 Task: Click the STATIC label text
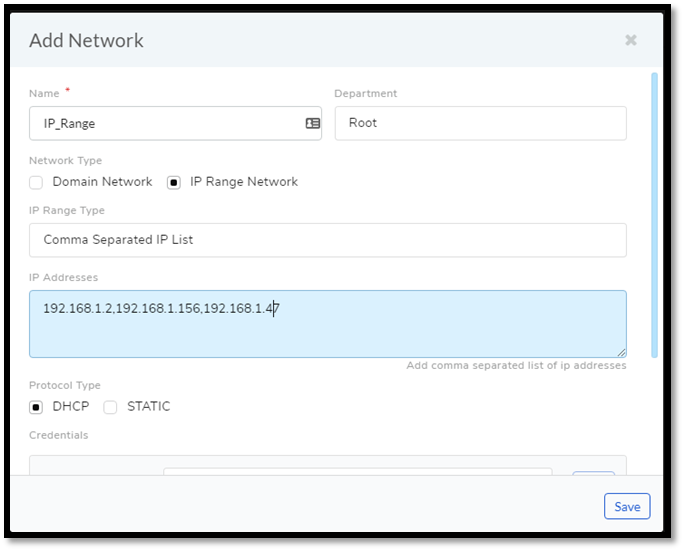tap(149, 407)
